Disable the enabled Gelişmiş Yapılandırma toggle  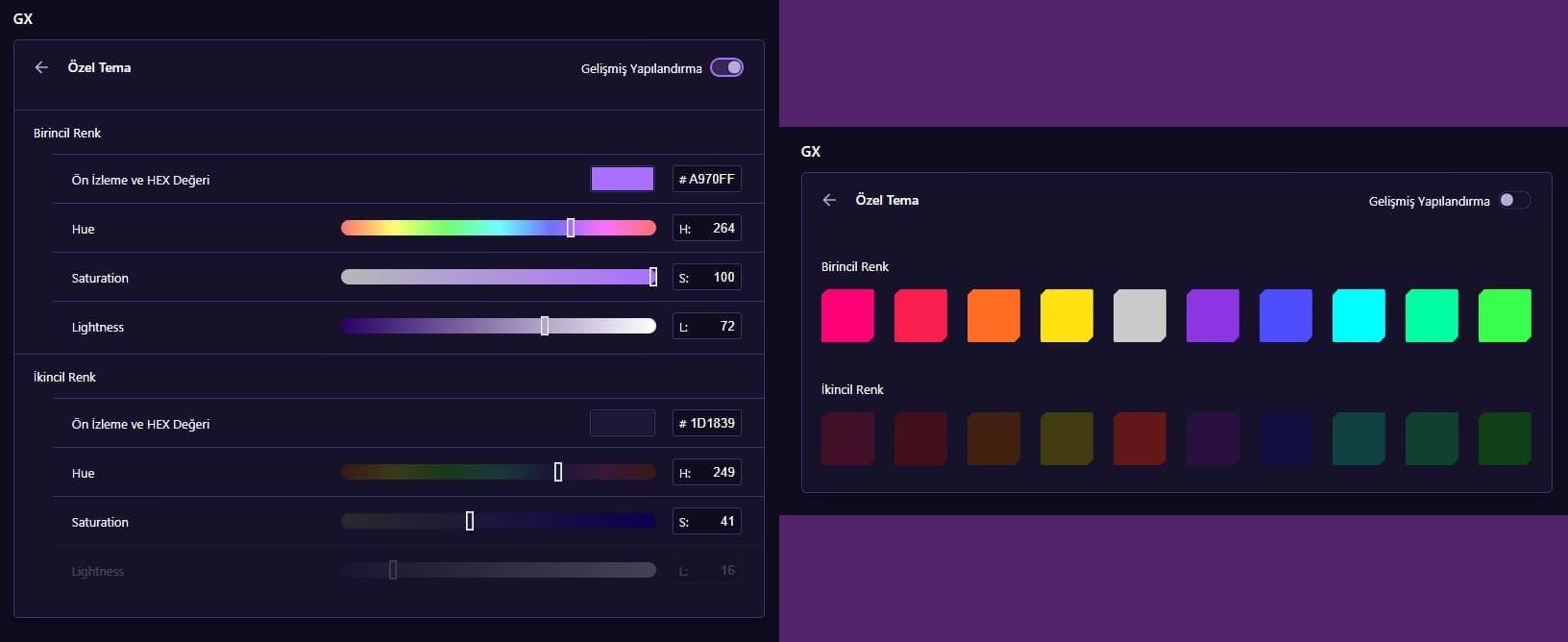pos(726,67)
